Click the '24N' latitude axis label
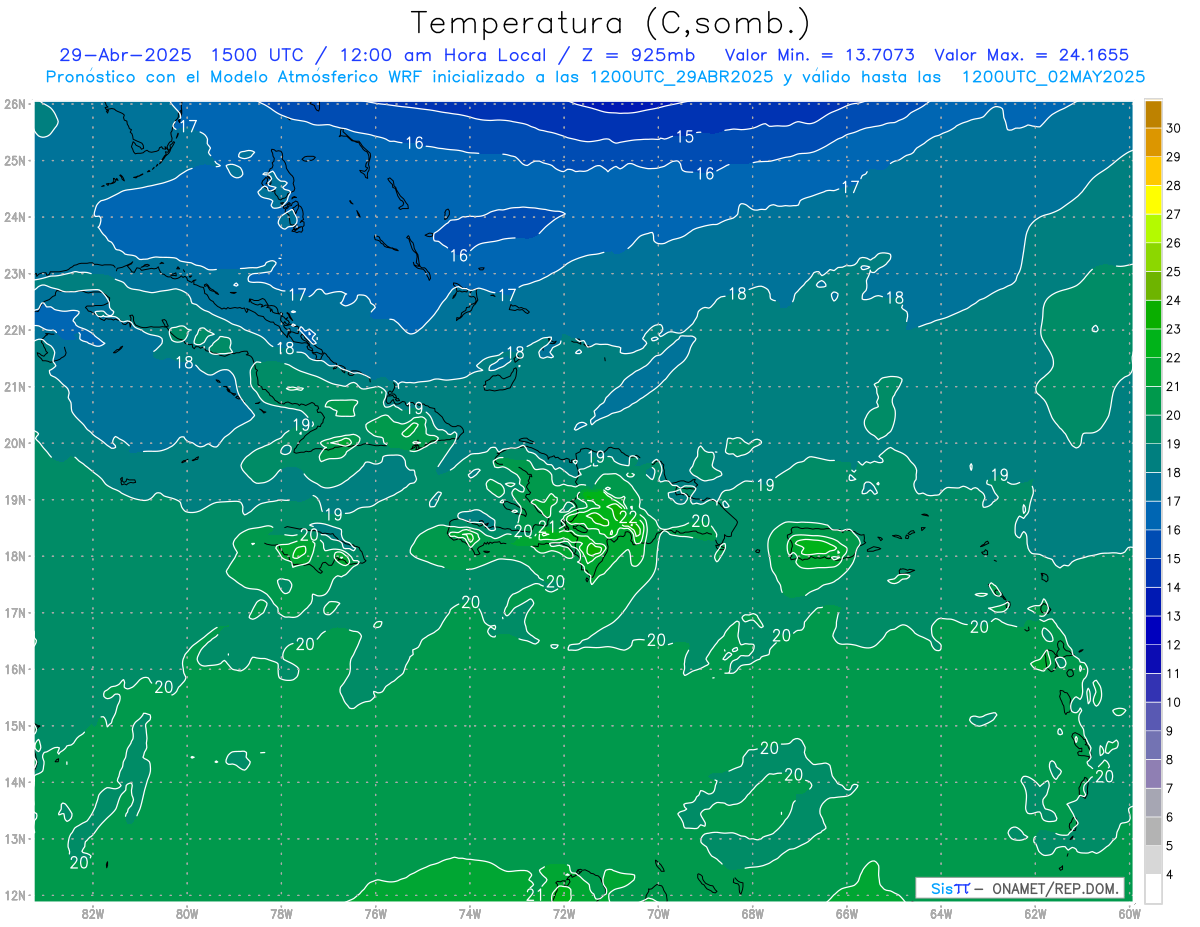 [15, 217]
